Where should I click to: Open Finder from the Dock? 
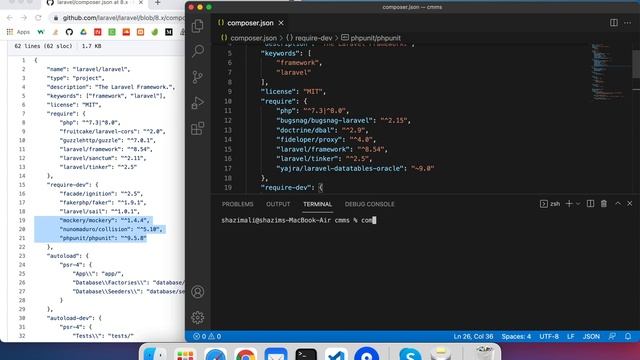pos(155,354)
